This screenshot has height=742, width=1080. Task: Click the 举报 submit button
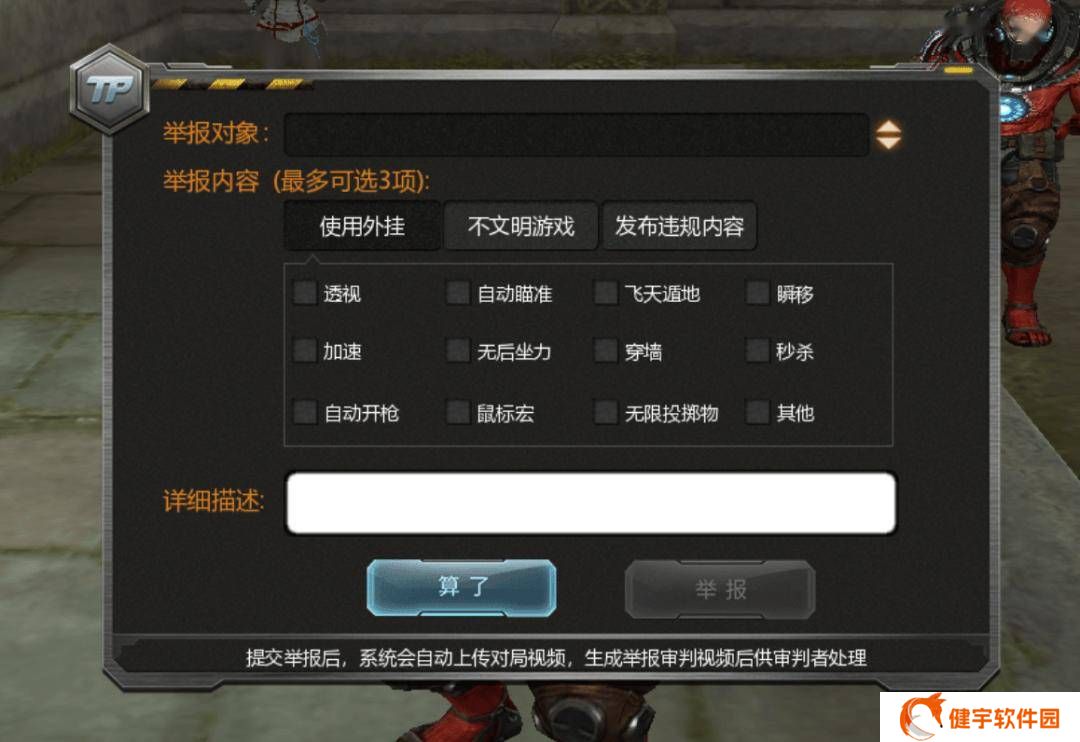coord(720,590)
